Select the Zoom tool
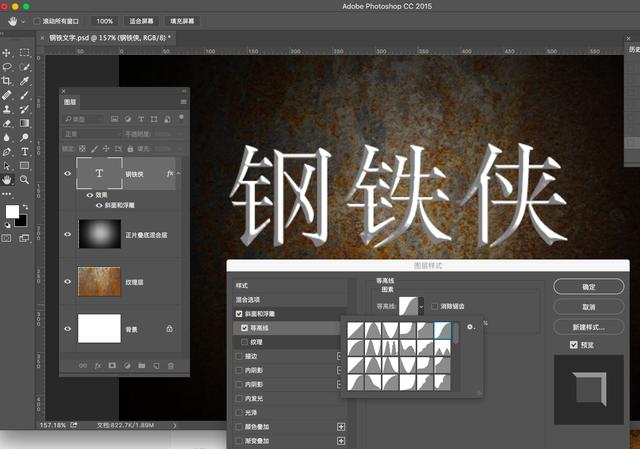 point(24,180)
